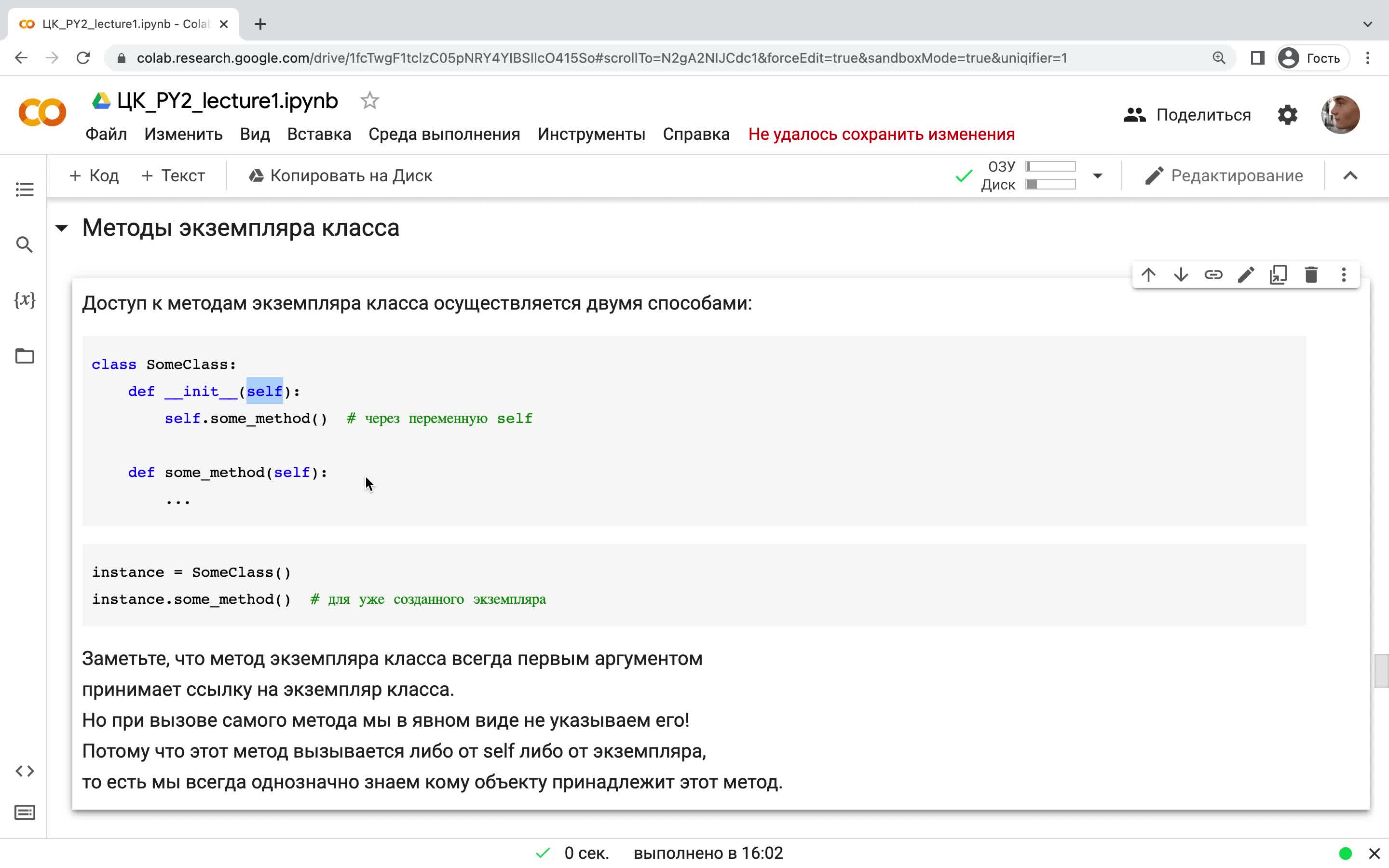Image resolution: width=1389 pixels, height=868 pixels.
Task: Click the green connected status dot
Action: tap(1345, 854)
